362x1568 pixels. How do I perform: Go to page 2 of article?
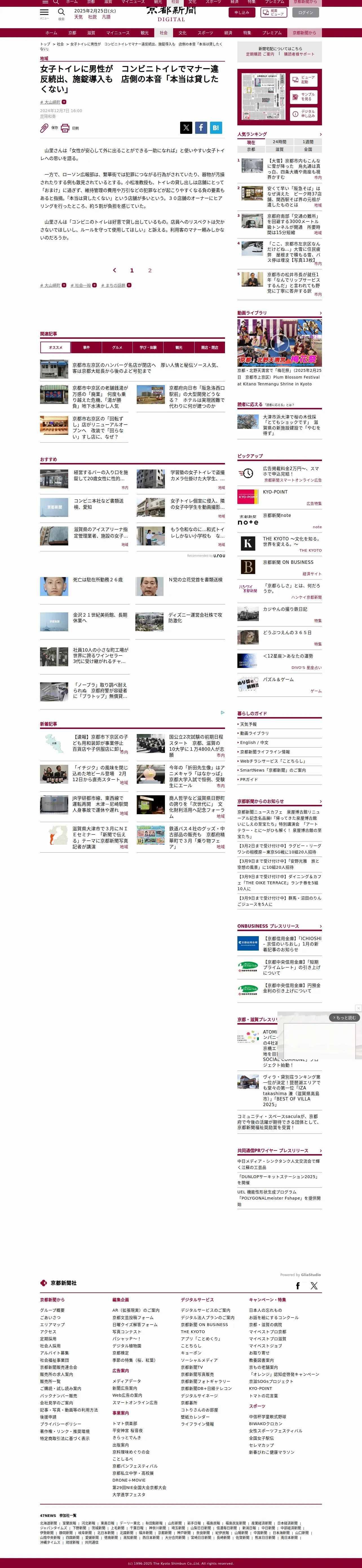149,270
